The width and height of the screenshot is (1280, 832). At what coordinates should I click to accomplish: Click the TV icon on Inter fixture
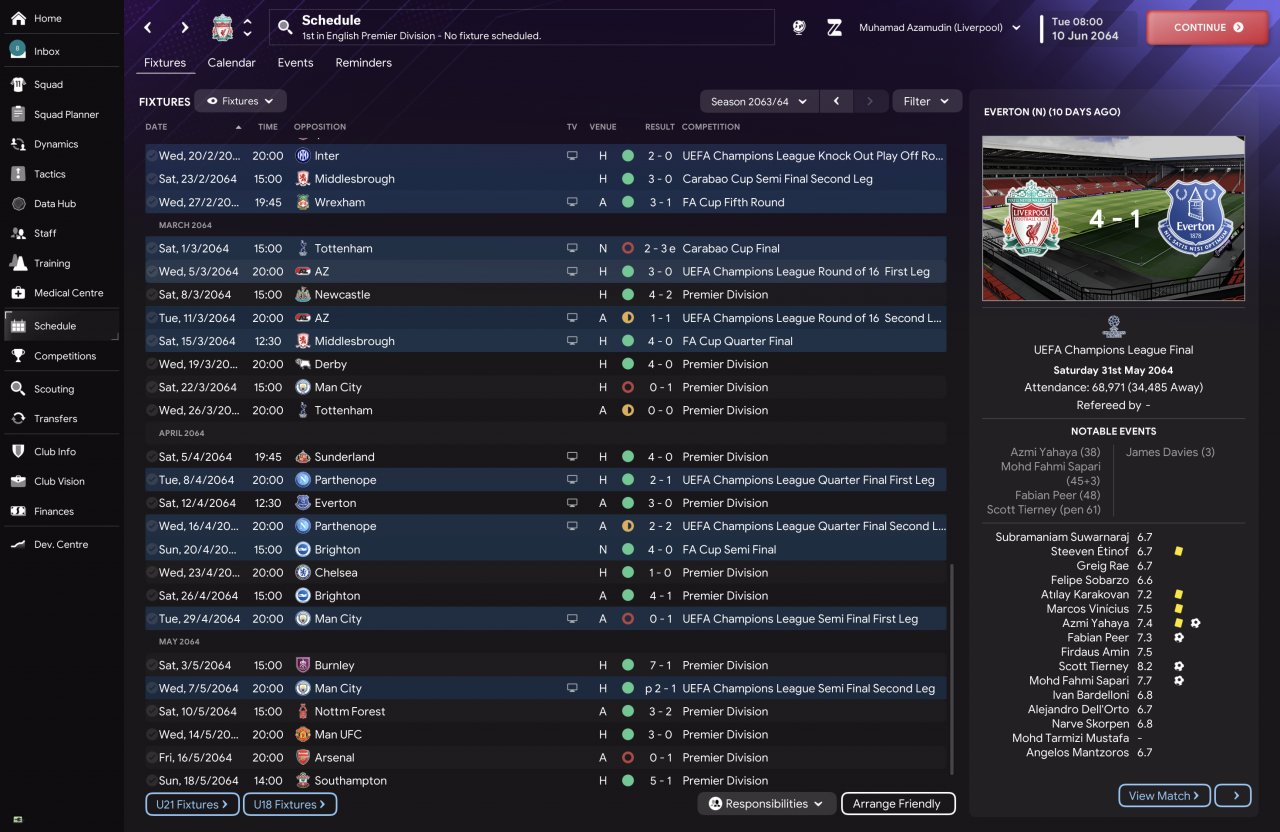572,156
